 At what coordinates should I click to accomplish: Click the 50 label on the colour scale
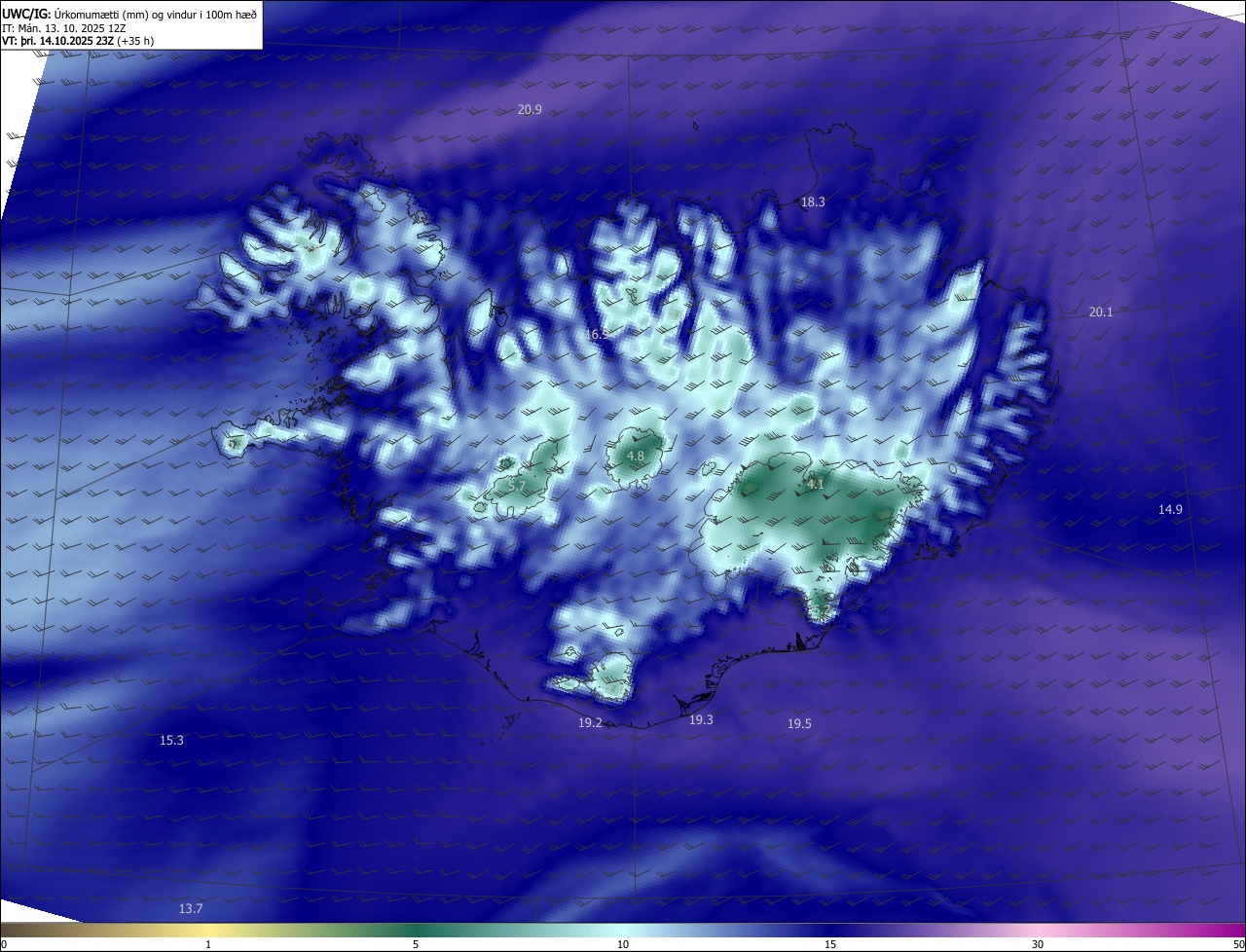pyautogui.click(x=1238, y=944)
